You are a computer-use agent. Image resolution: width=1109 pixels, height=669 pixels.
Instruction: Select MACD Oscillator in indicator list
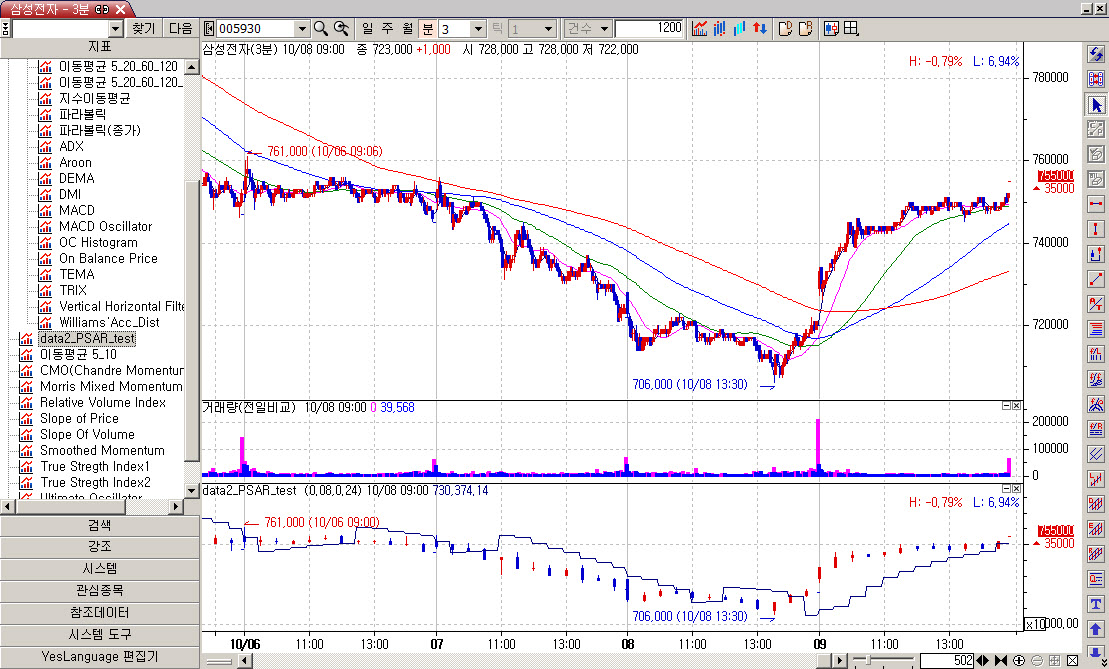(x=105, y=227)
